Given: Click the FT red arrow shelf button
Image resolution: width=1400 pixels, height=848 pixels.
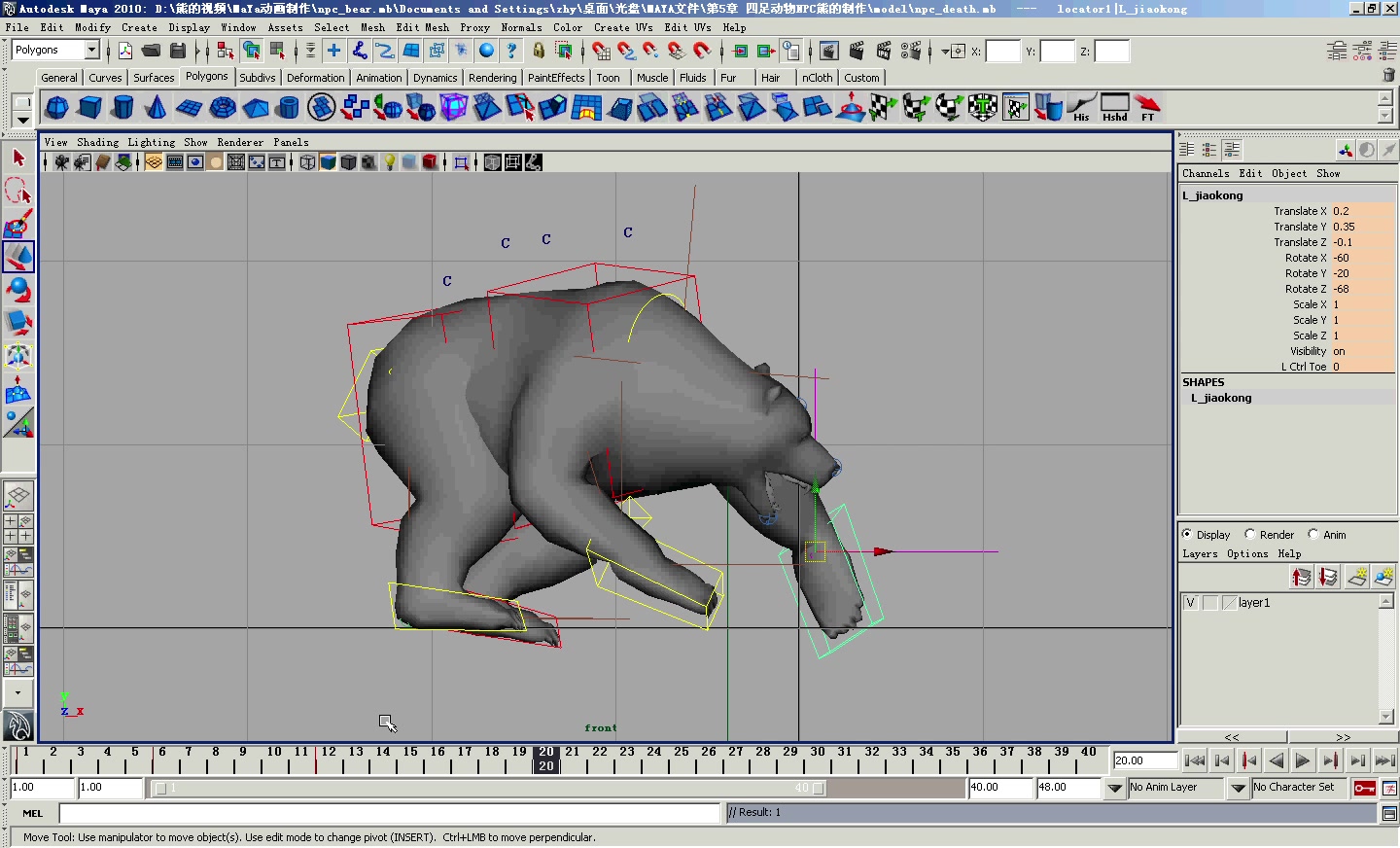Looking at the screenshot, I should pos(1147,107).
